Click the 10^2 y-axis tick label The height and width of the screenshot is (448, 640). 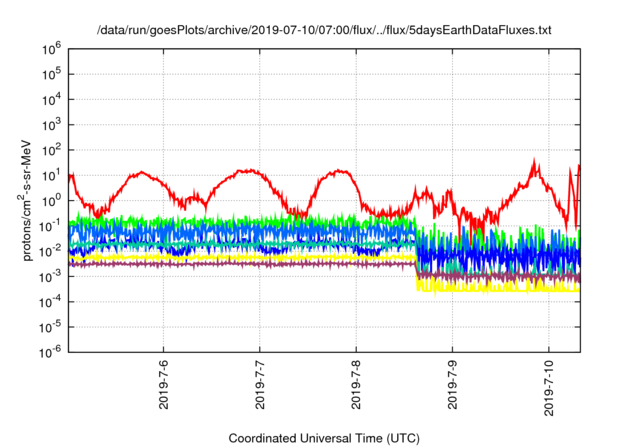[51, 151]
